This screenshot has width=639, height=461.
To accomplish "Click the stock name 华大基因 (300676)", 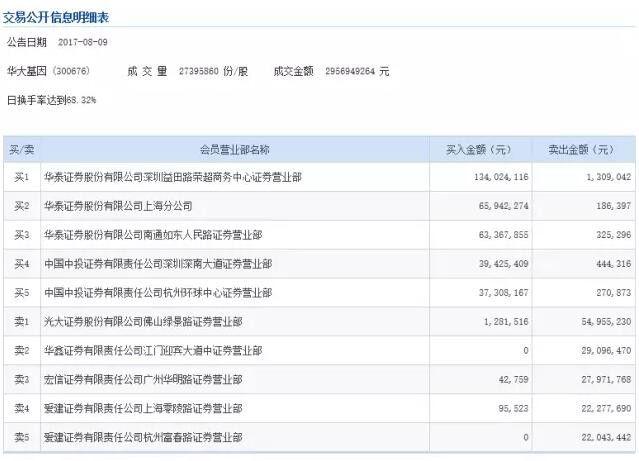I will [48, 71].
